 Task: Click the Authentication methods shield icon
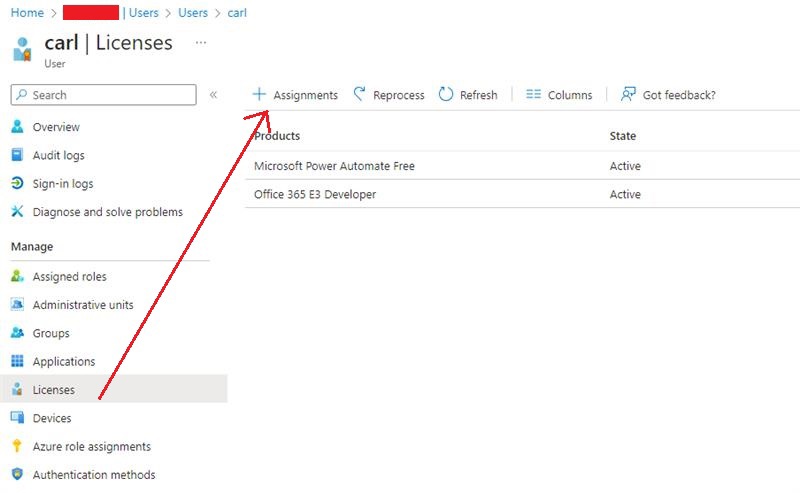coord(17,474)
